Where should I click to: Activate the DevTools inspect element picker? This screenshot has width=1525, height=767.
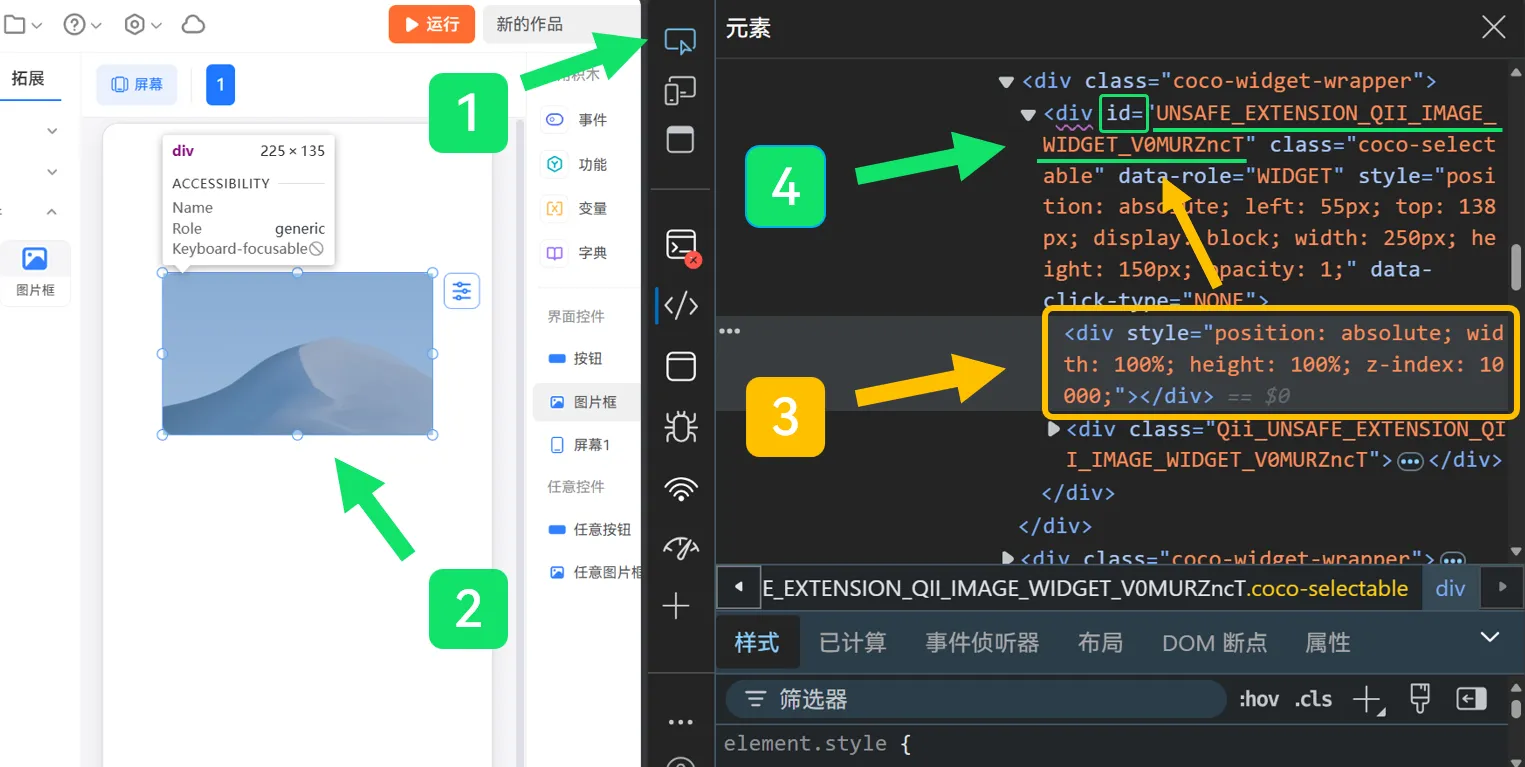[680, 42]
